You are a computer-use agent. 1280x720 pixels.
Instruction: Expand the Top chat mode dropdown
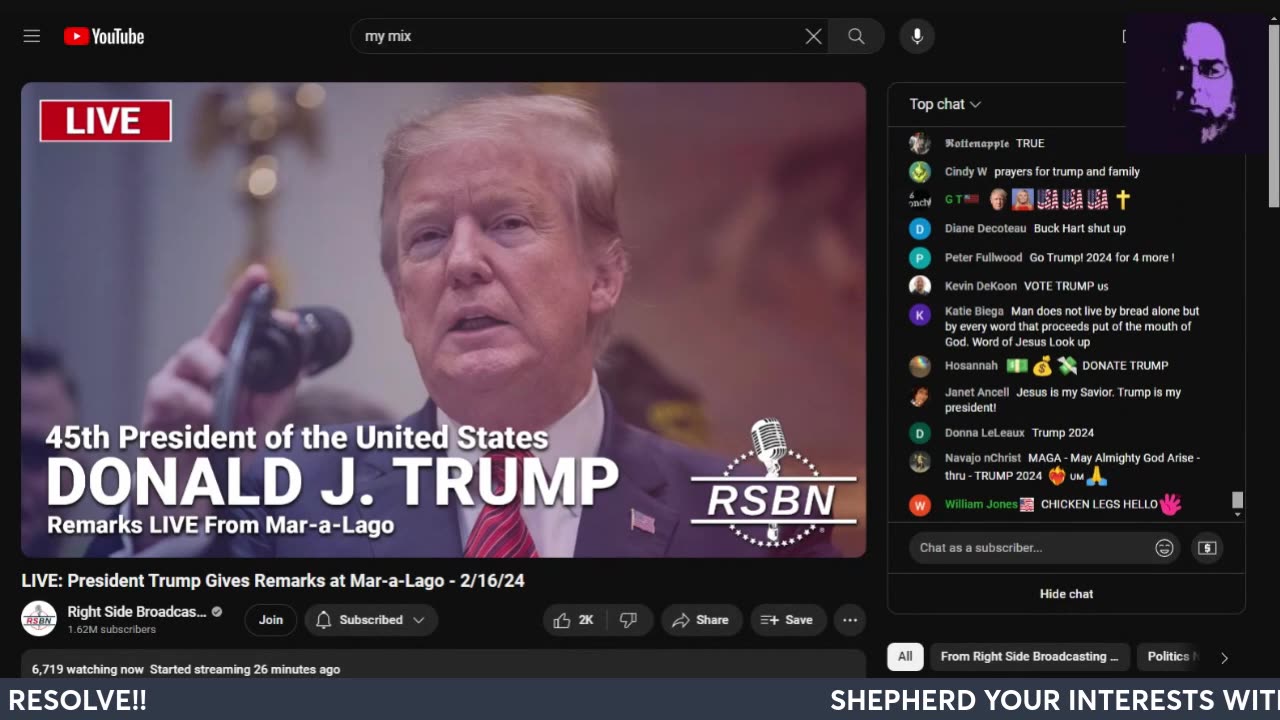point(945,104)
